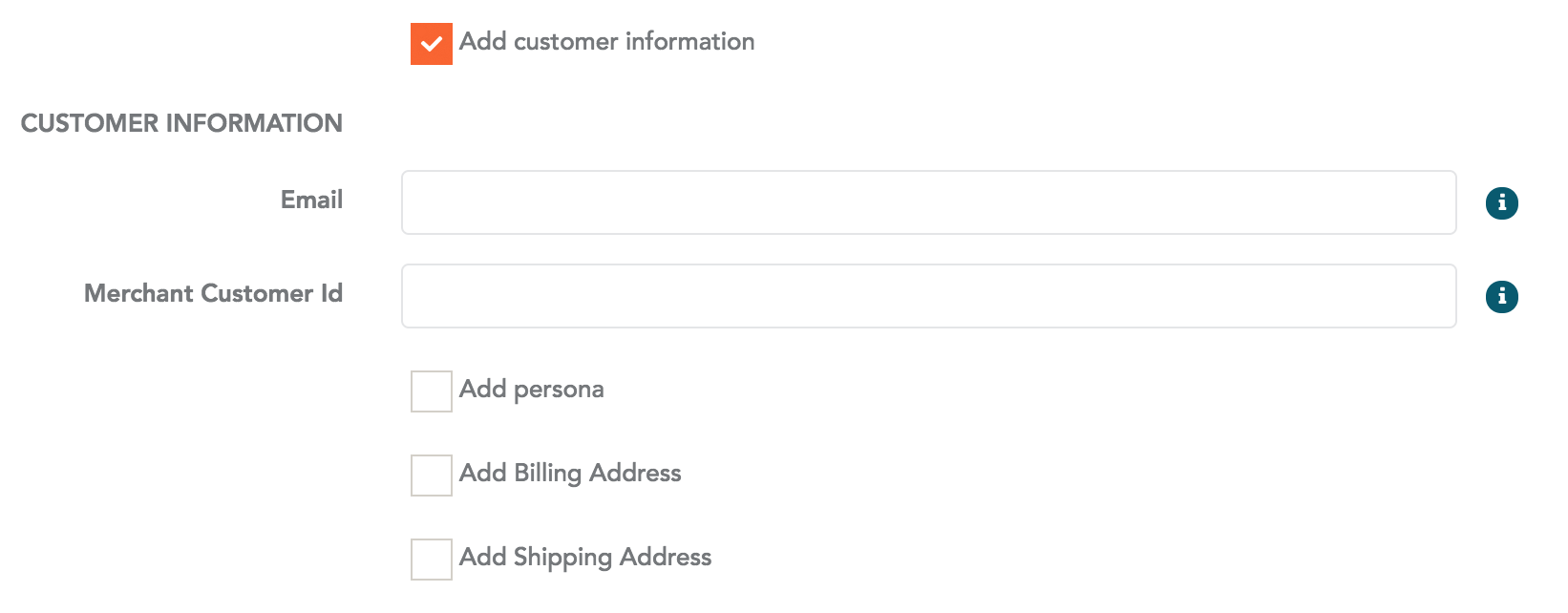The height and width of the screenshot is (613, 1568).
Task: Click the CUSTOMER INFORMATION section heading
Action: coord(181,123)
